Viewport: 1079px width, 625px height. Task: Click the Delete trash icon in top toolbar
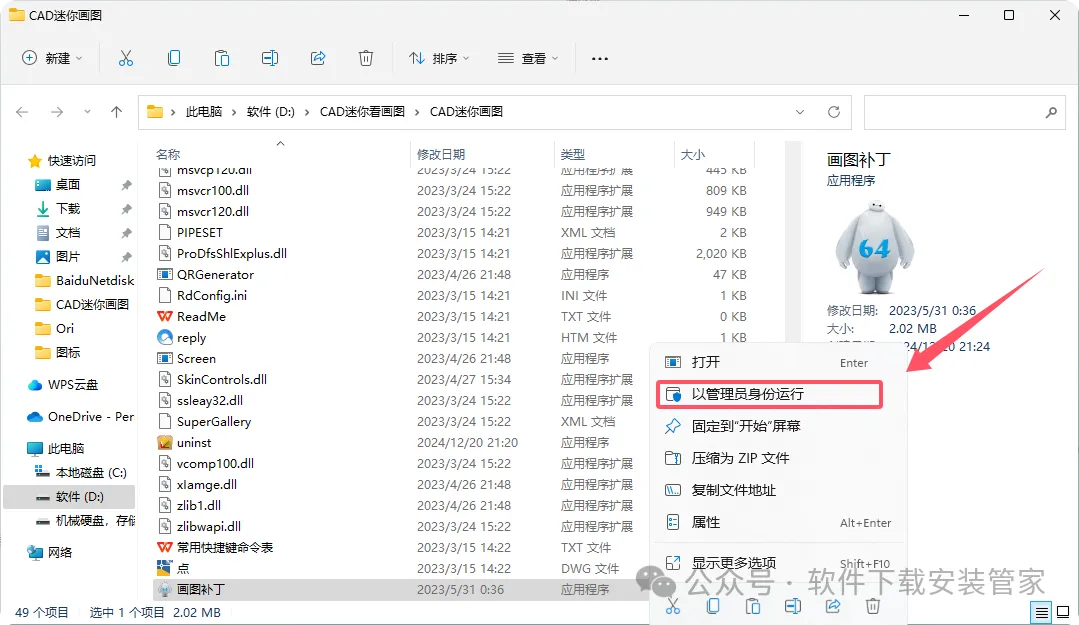[x=366, y=59]
